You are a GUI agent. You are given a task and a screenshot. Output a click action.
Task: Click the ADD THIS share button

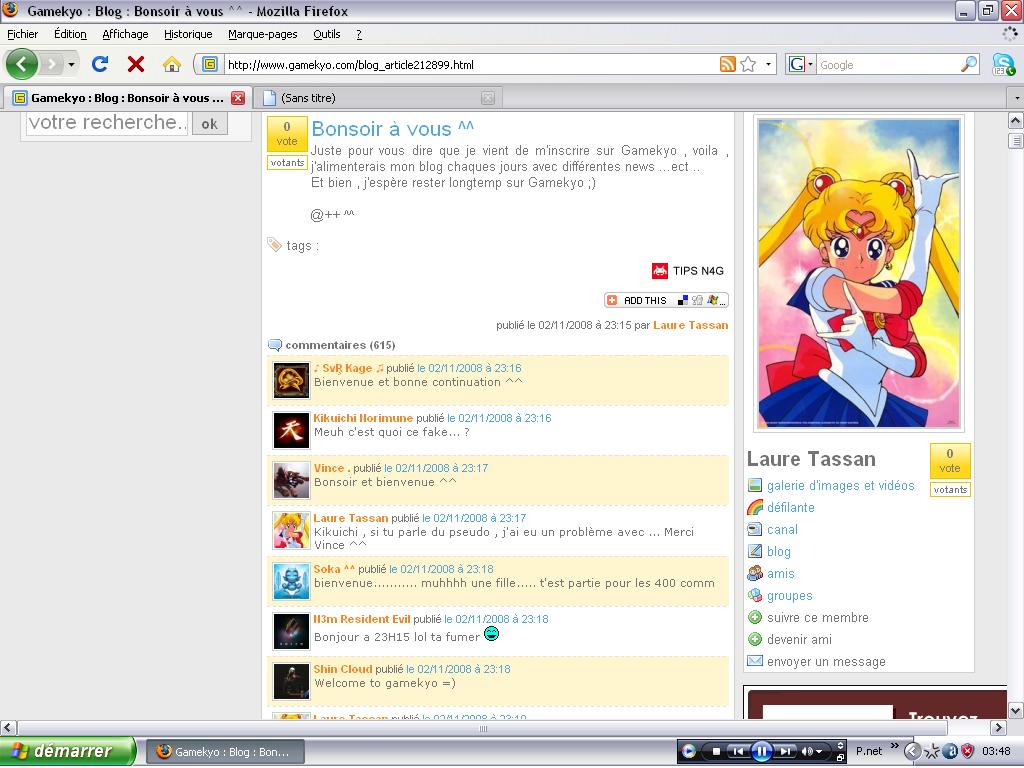click(666, 300)
